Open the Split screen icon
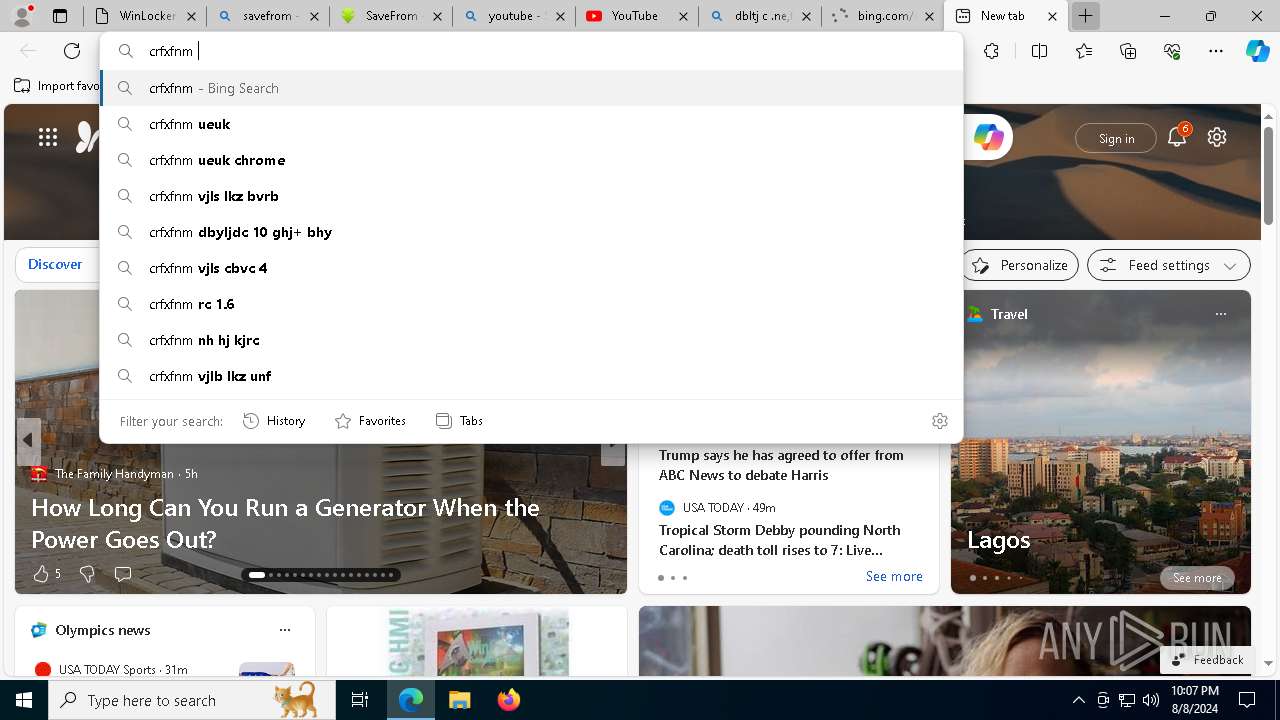The height and width of the screenshot is (720, 1280). coord(1039,51)
